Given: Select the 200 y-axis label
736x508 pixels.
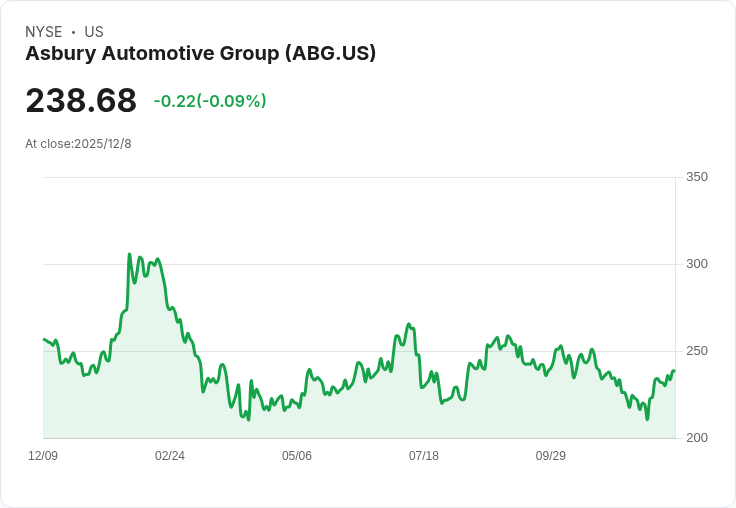Looking at the screenshot, I should pyautogui.click(x=697, y=438).
